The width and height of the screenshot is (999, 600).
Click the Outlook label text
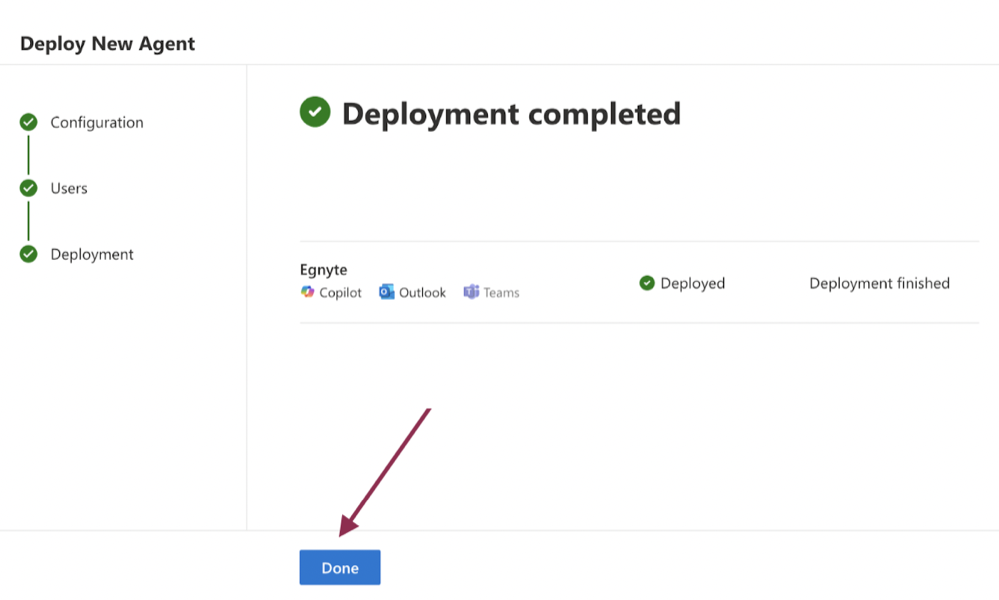pos(420,291)
